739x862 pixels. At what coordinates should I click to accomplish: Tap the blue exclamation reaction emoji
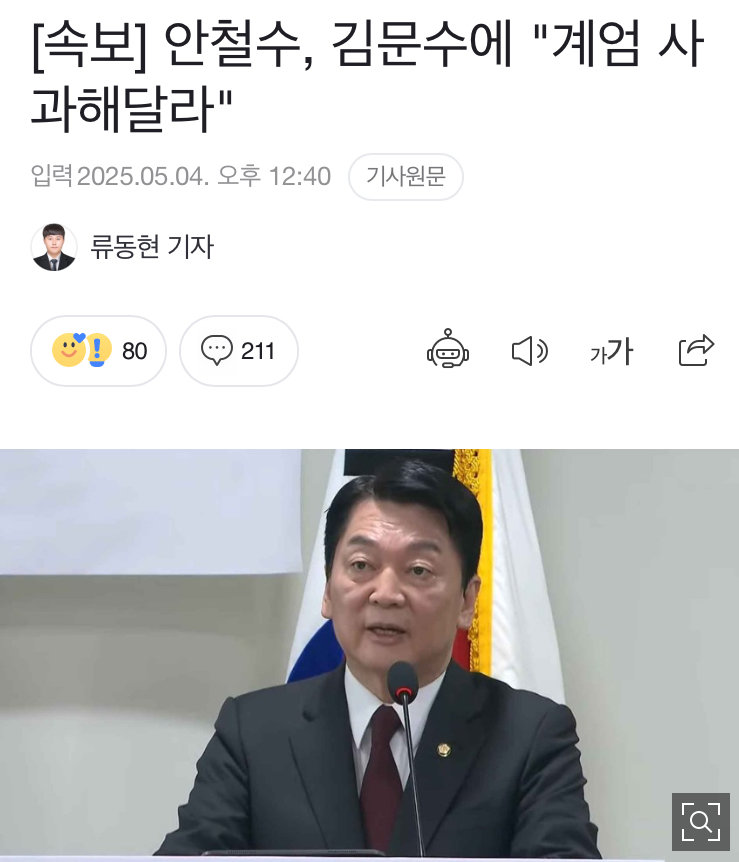point(99,350)
